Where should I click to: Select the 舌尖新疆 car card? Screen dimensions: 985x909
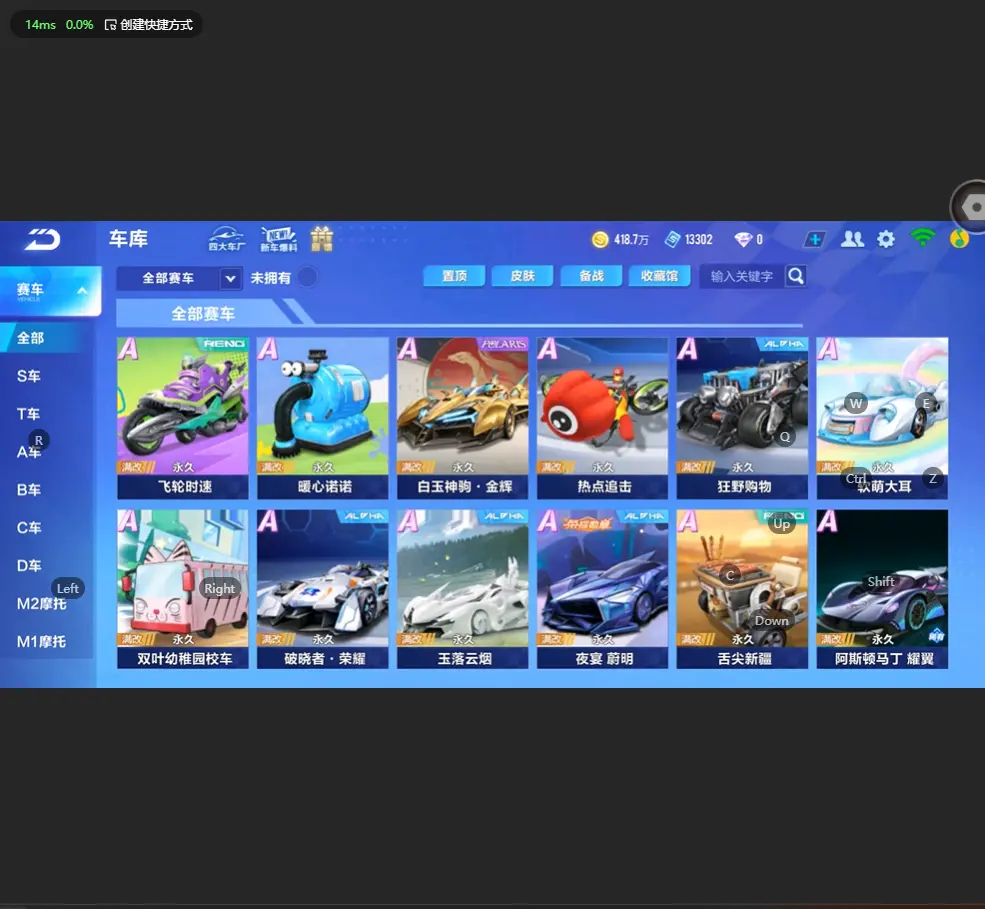pyautogui.click(x=743, y=589)
